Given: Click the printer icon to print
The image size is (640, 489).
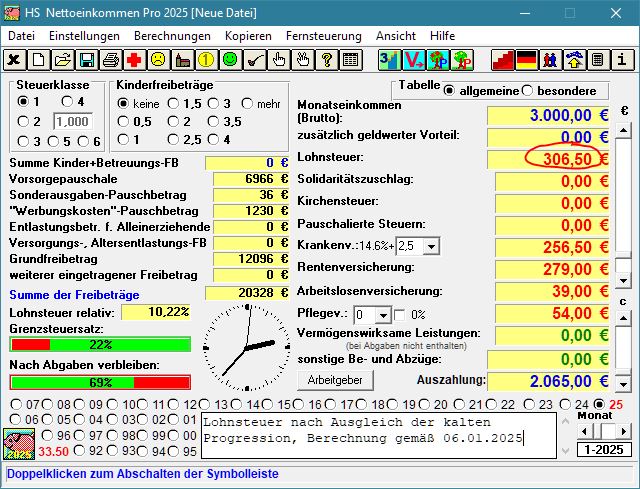Looking at the screenshot, I should (x=110, y=60).
